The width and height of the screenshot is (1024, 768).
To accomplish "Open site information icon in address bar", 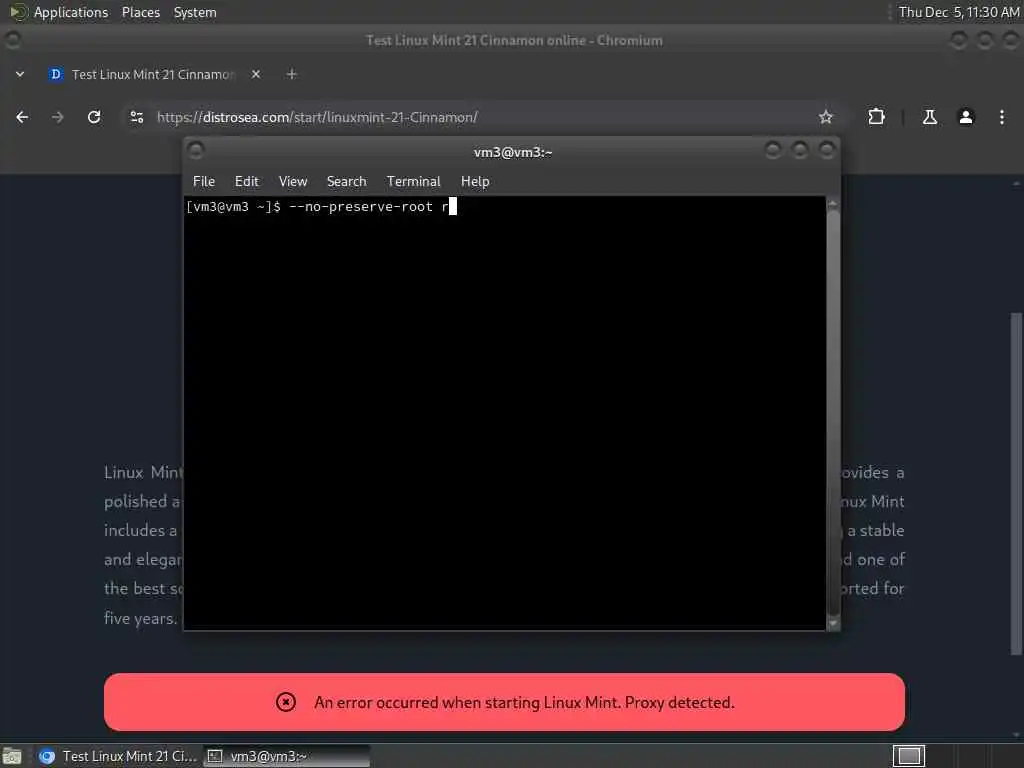I will pos(136,118).
